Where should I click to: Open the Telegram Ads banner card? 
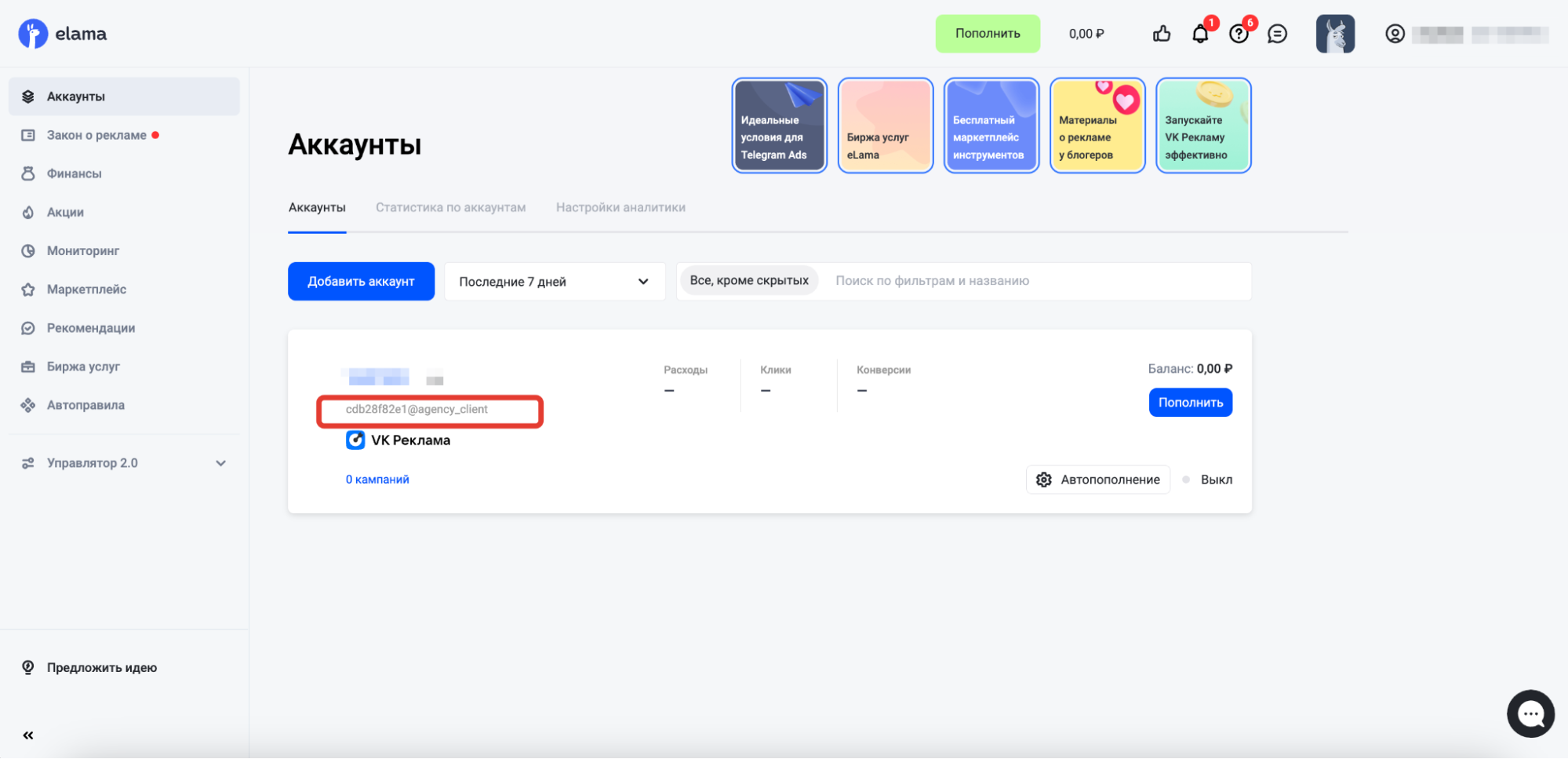[x=779, y=126]
